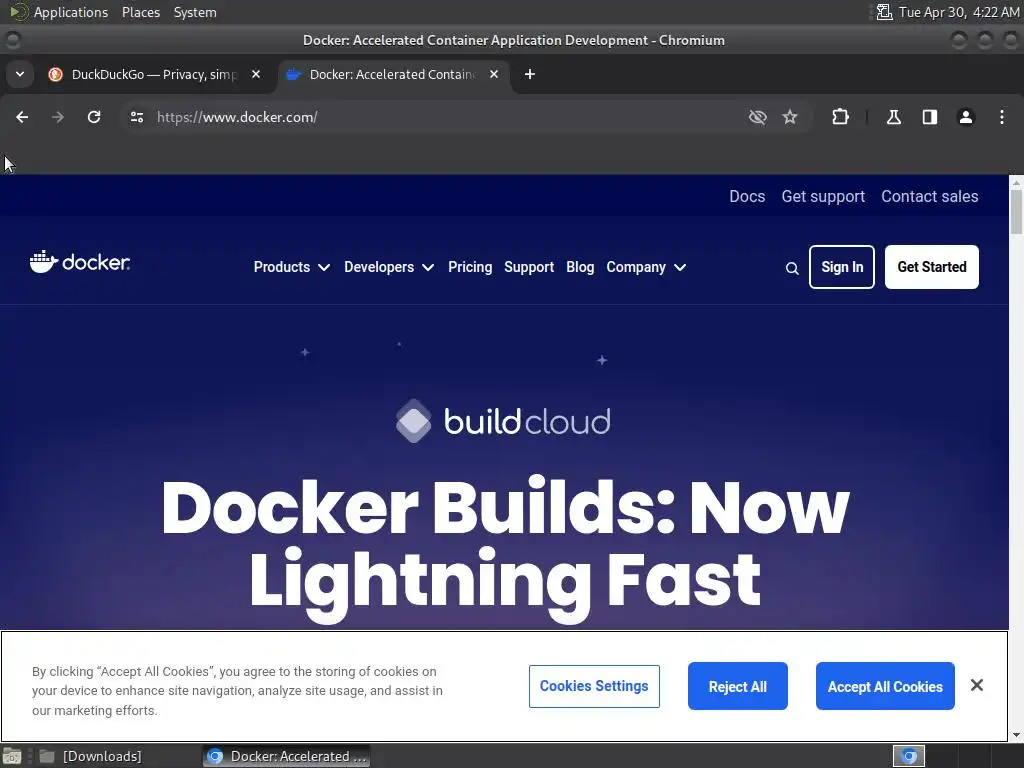This screenshot has height=768, width=1024.
Task: View site information icon in address bar
Action: (136, 117)
